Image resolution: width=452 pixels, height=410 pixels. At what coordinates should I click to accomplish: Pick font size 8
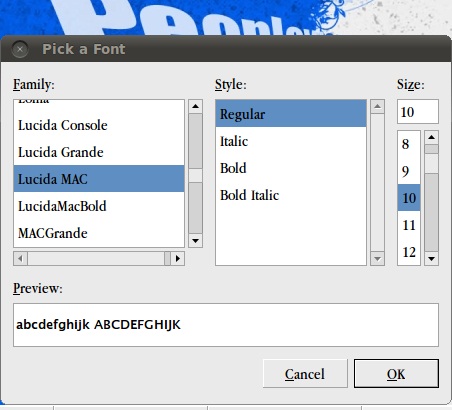point(409,144)
